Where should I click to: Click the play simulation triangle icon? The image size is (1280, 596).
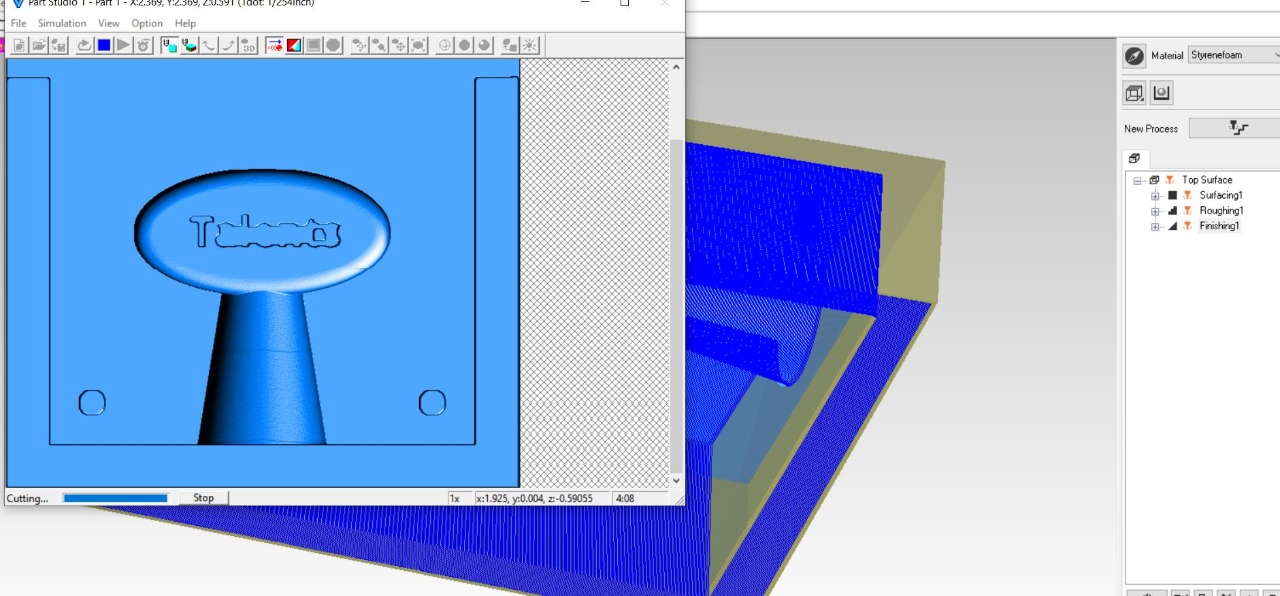[123, 45]
